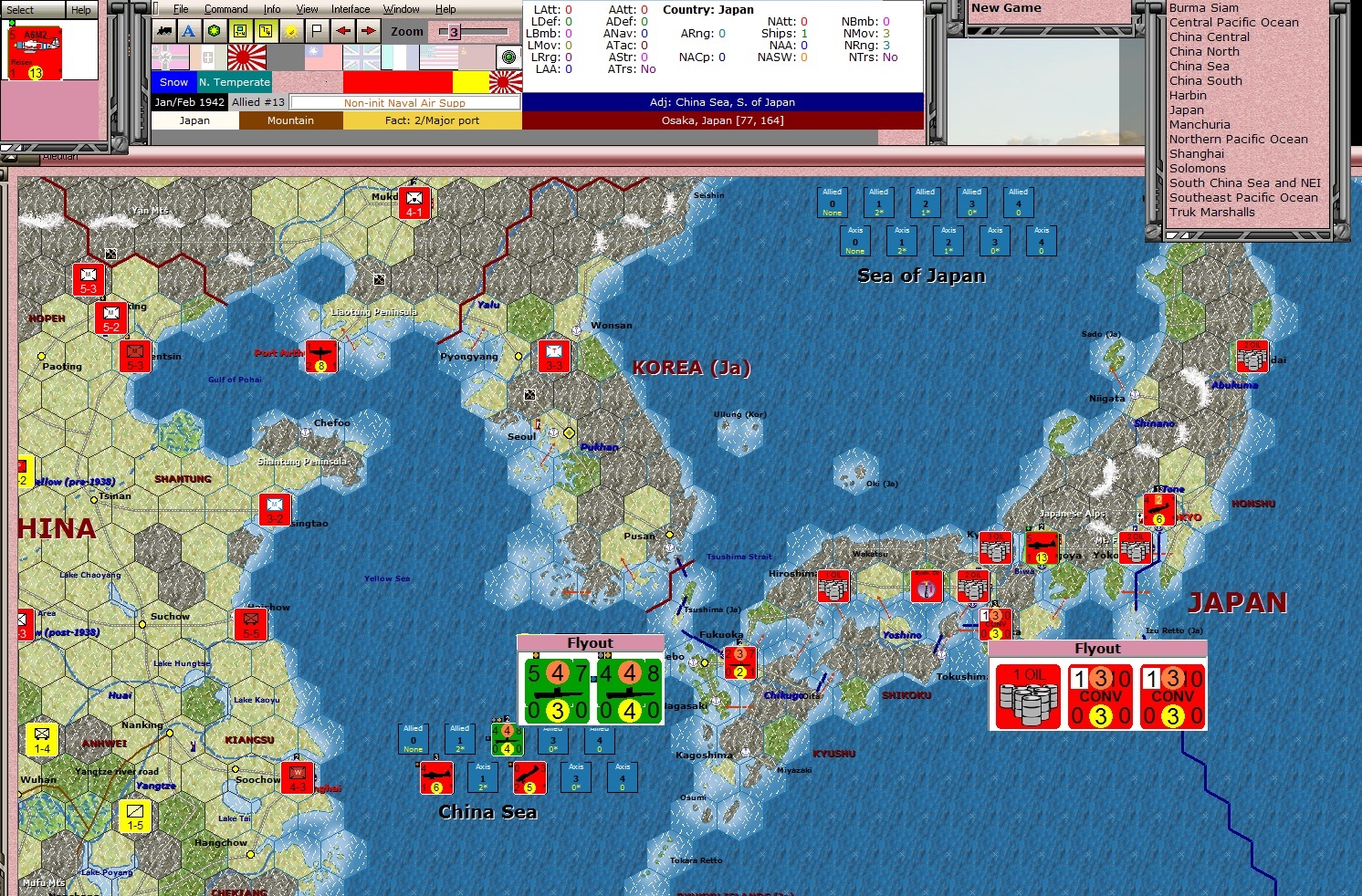Select South China Sea and NEI in list
Viewport: 1362px width, 896px height.
(x=1245, y=182)
